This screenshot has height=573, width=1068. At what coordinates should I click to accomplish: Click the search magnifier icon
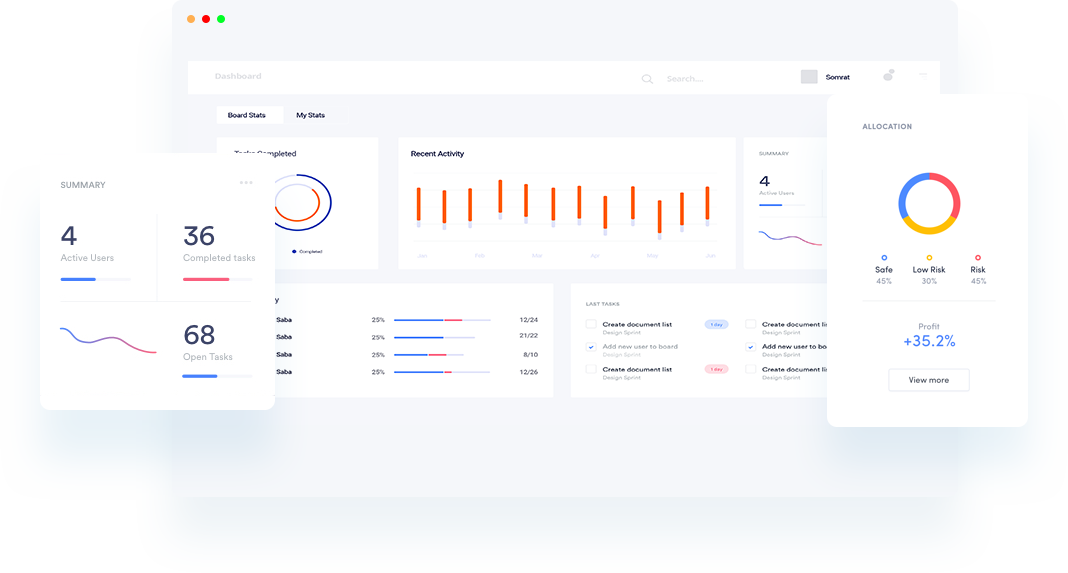647,79
